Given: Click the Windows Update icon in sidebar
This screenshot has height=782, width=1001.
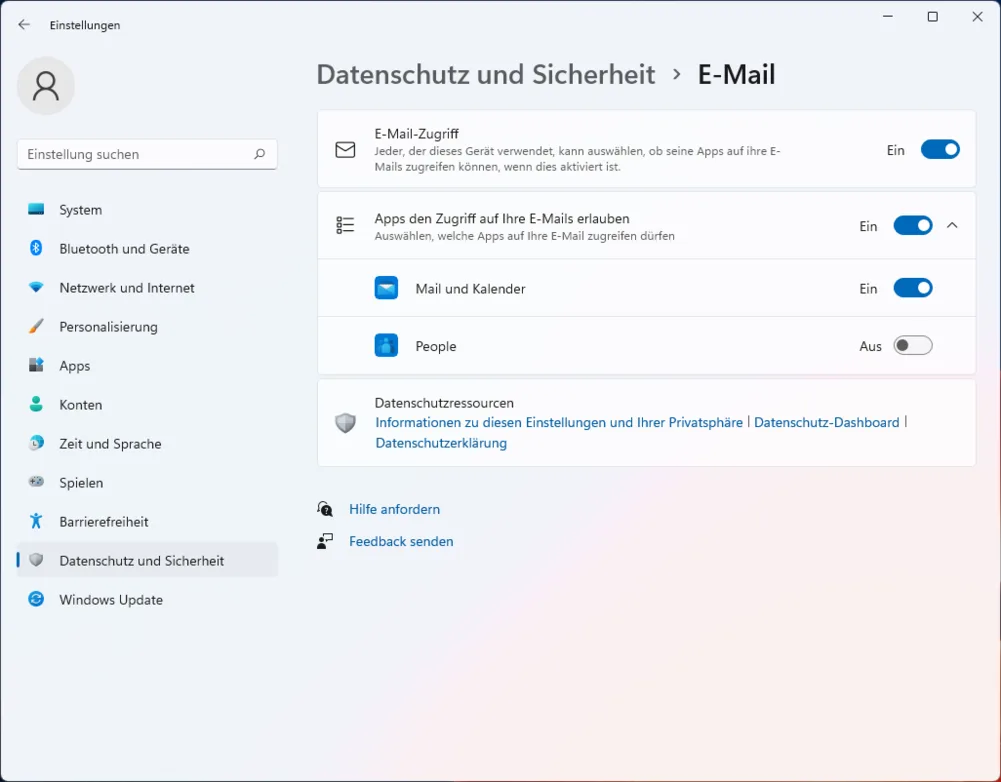Looking at the screenshot, I should pos(36,599).
